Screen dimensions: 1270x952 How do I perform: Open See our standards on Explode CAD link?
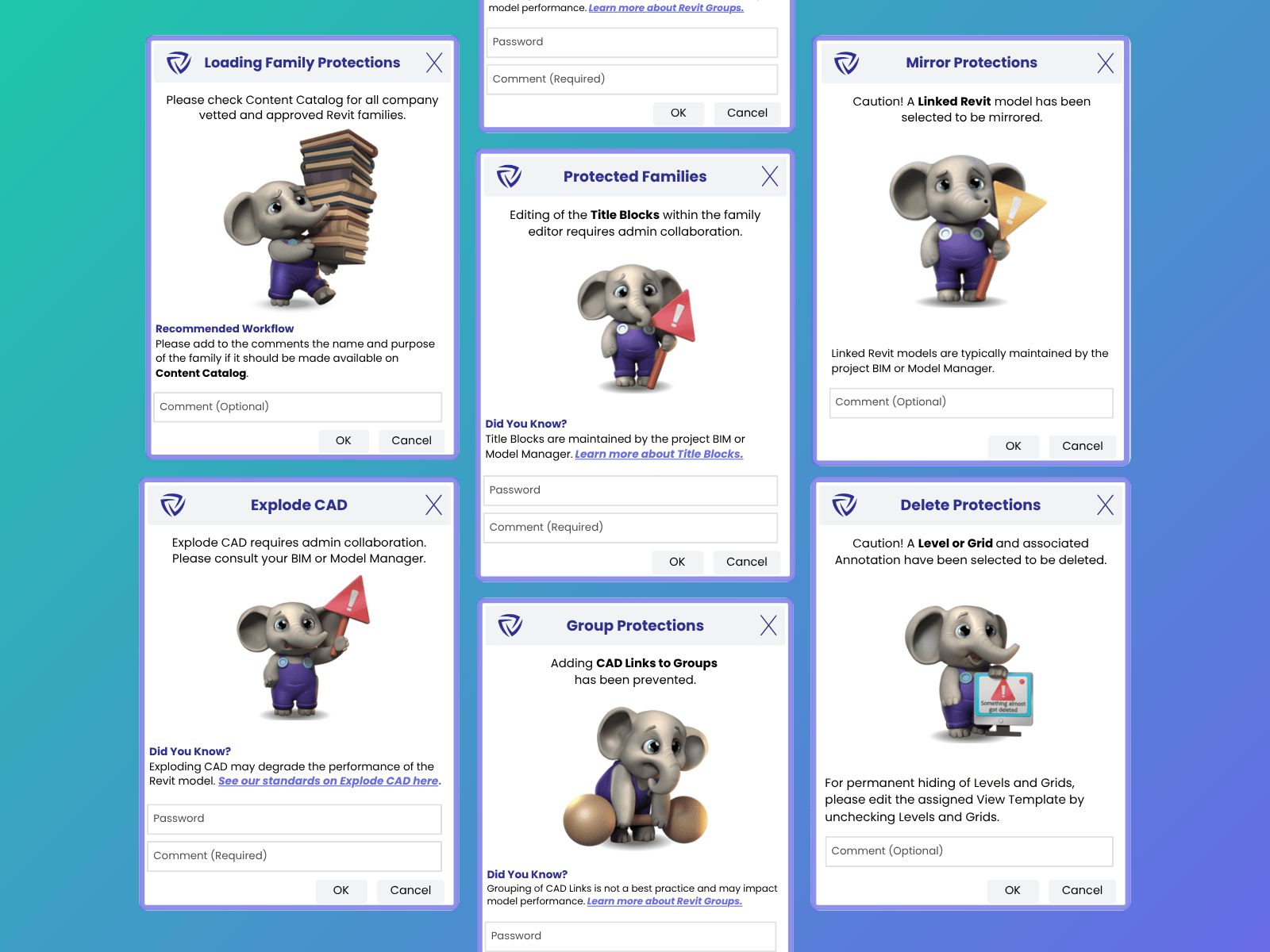329,781
